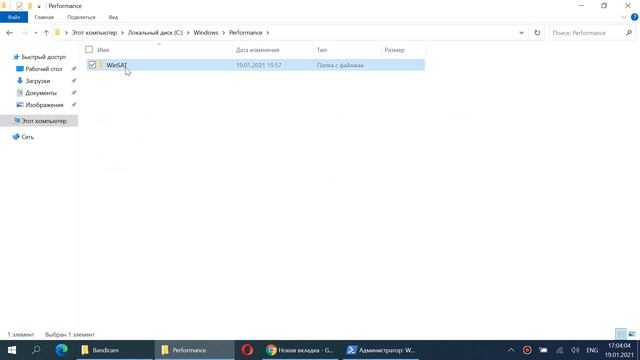
Task: Click date 19.01.2021 15:57 of WinSAT
Action: click(259, 65)
